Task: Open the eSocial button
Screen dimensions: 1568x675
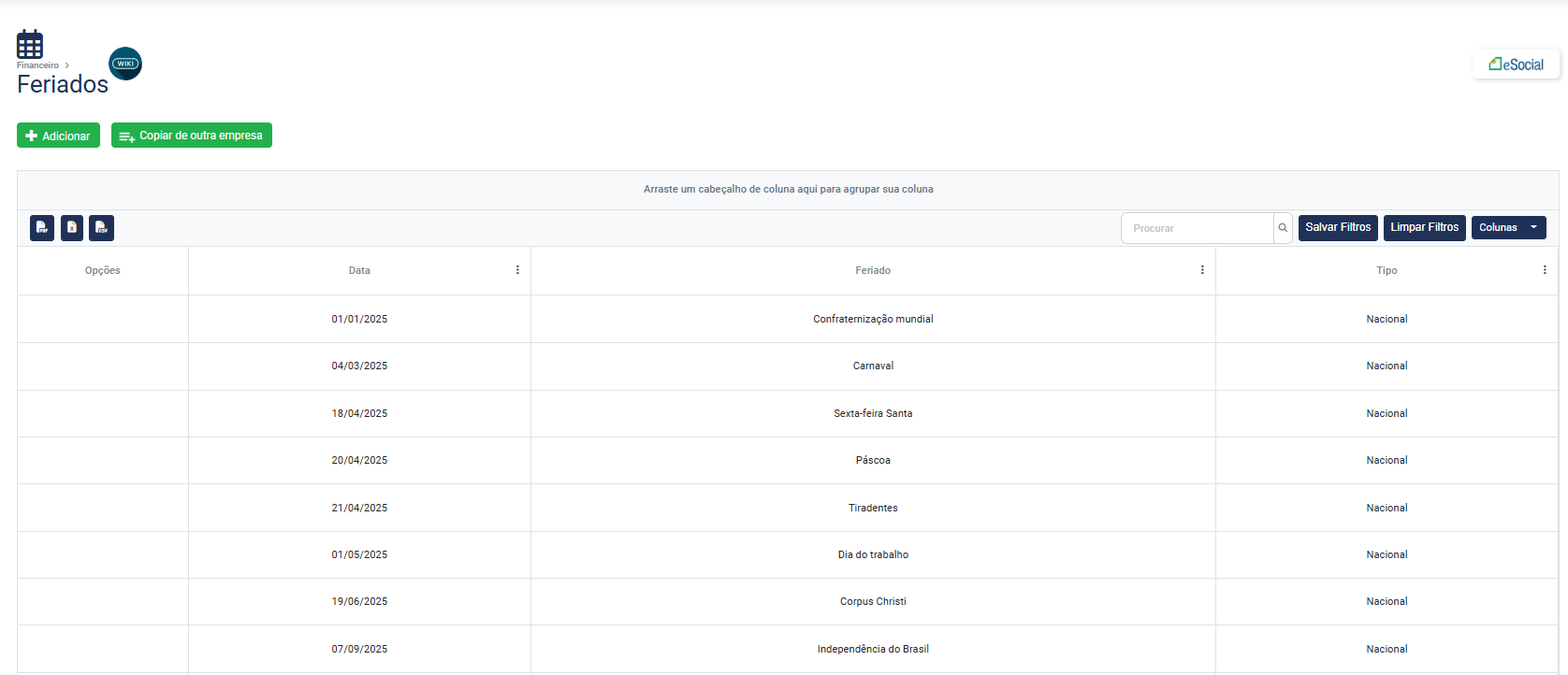Action: (x=1516, y=65)
